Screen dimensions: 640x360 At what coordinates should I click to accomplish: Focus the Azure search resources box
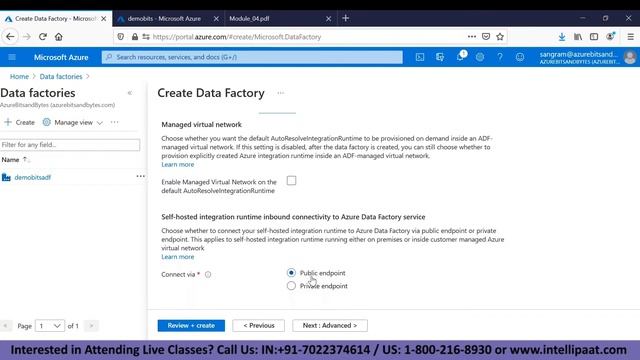(252, 57)
